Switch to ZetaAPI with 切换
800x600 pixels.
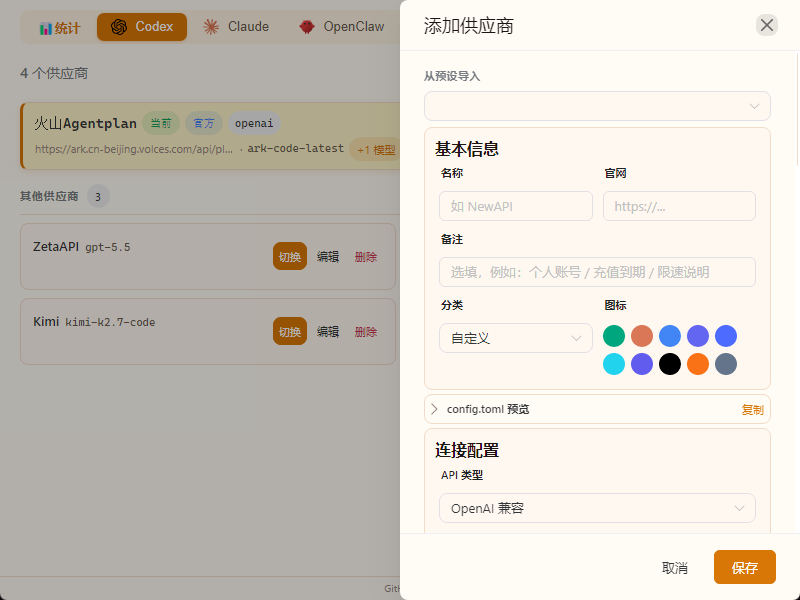pos(290,257)
